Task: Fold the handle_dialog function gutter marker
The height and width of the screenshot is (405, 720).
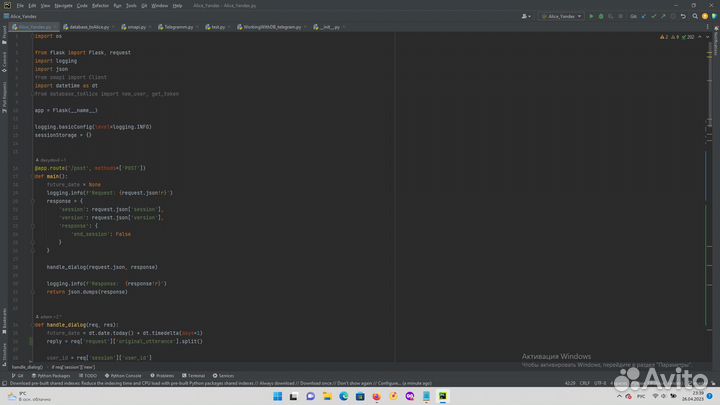Action: (33, 325)
